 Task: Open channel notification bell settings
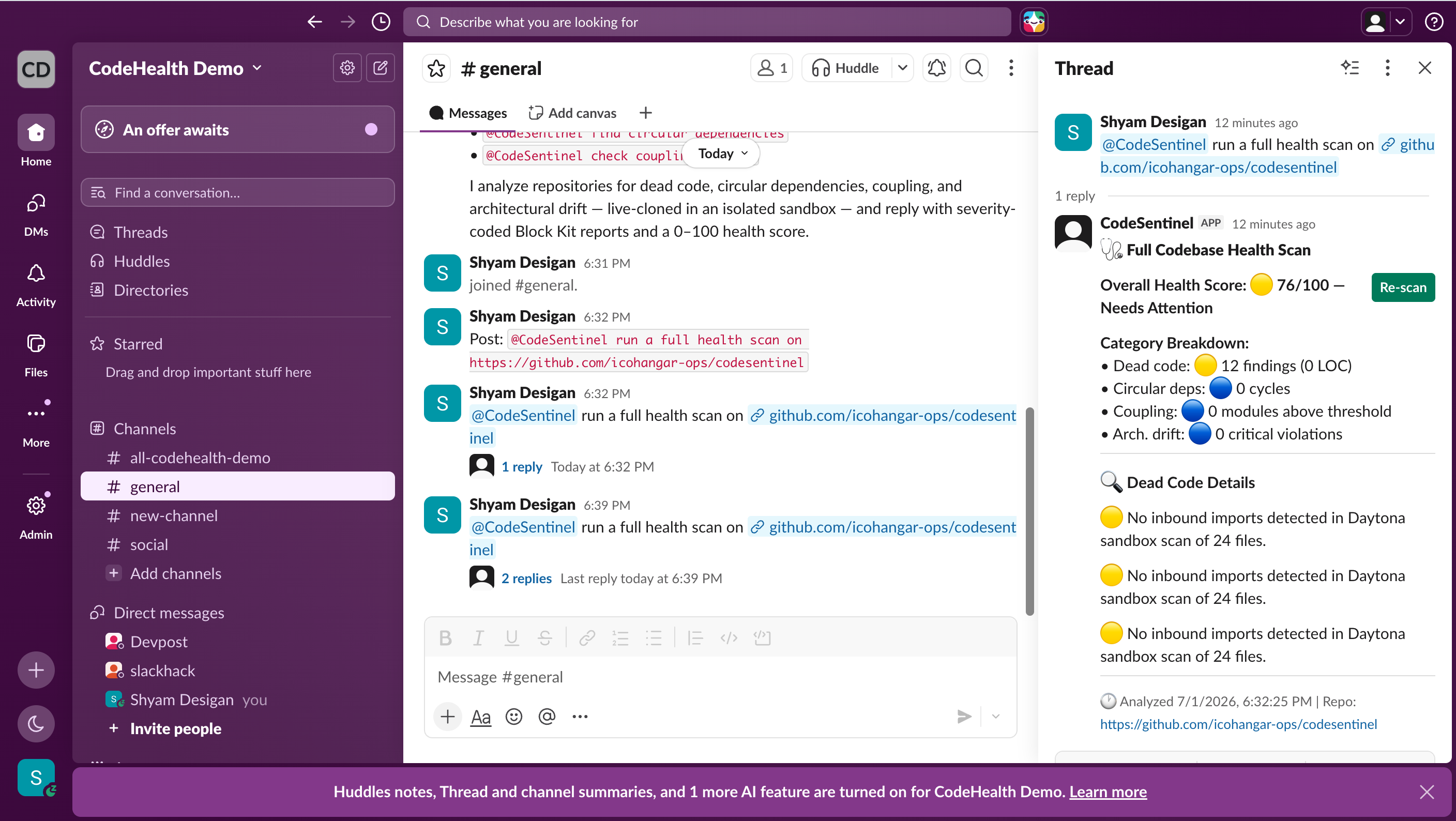936,68
